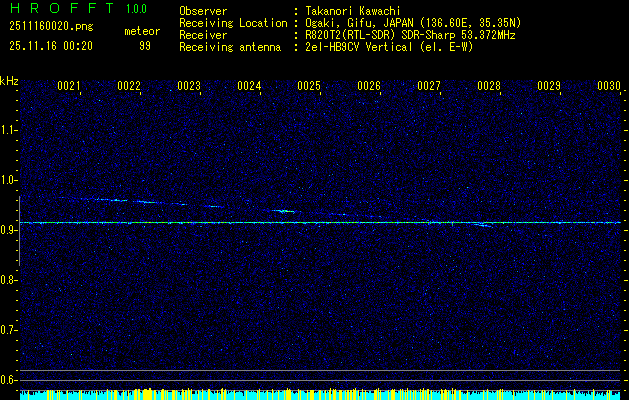Click the 0027 time marker
Image resolution: width=629 pixels, height=400 pixels.
pyautogui.click(x=429, y=87)
